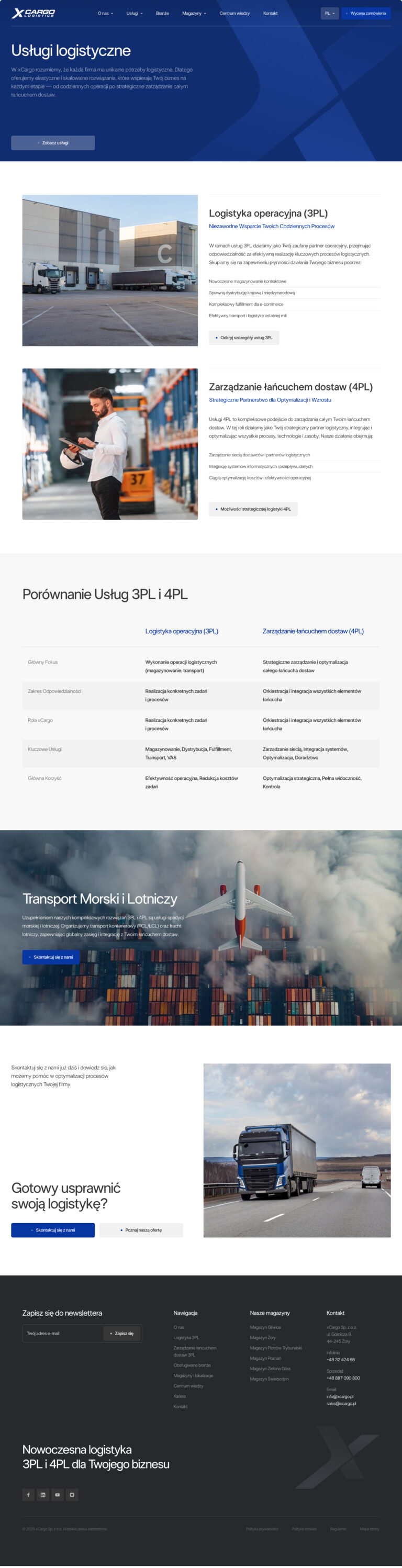Image resolution: width=402 pixels, height=1568 pixels.
Task: Open 'Centrum wiedzy' in the top menu
Action: tap(234, 14)
